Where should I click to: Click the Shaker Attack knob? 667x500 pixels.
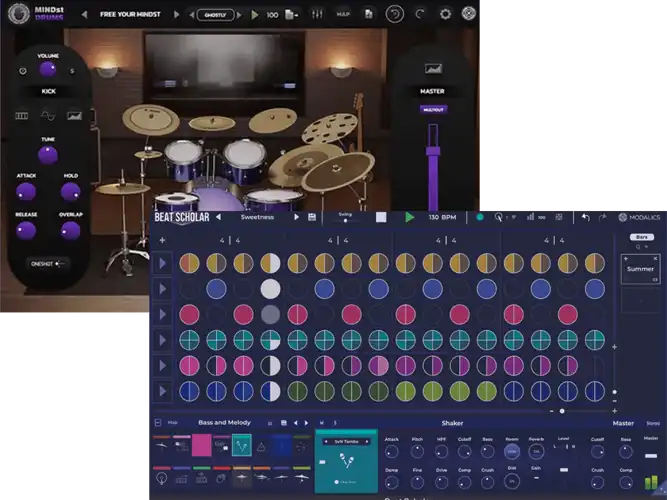click(x=391, y=451)
